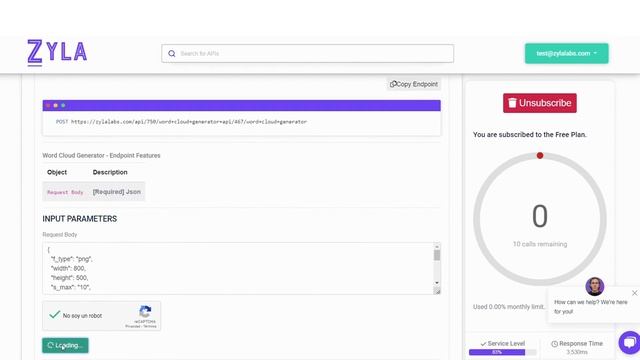640x360 pixels.
Task: Close the chat help popup
Action: coord(634,293)
